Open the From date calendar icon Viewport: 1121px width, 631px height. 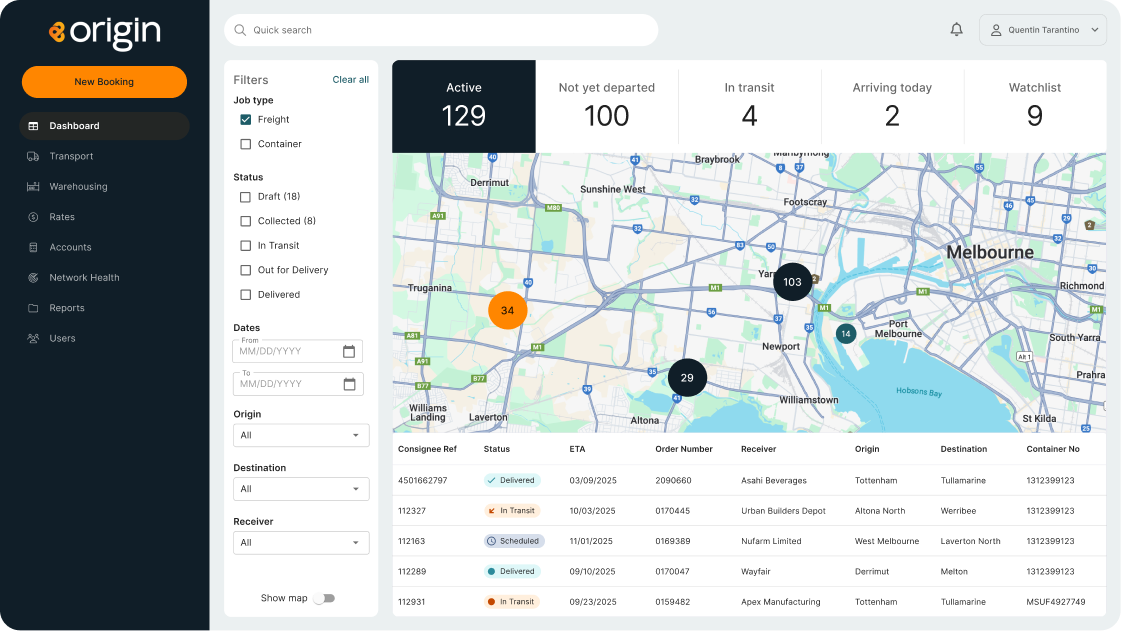[349, 351]
